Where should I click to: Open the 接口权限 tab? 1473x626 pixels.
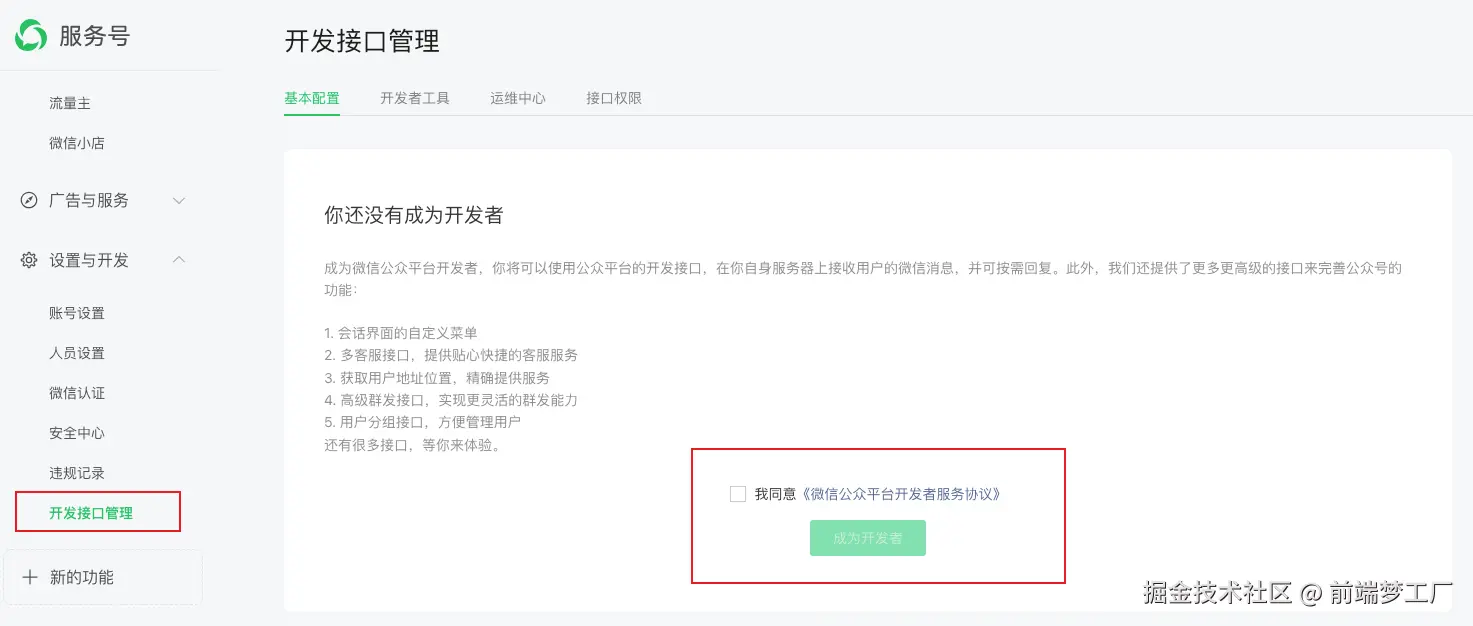pos(614,98)
